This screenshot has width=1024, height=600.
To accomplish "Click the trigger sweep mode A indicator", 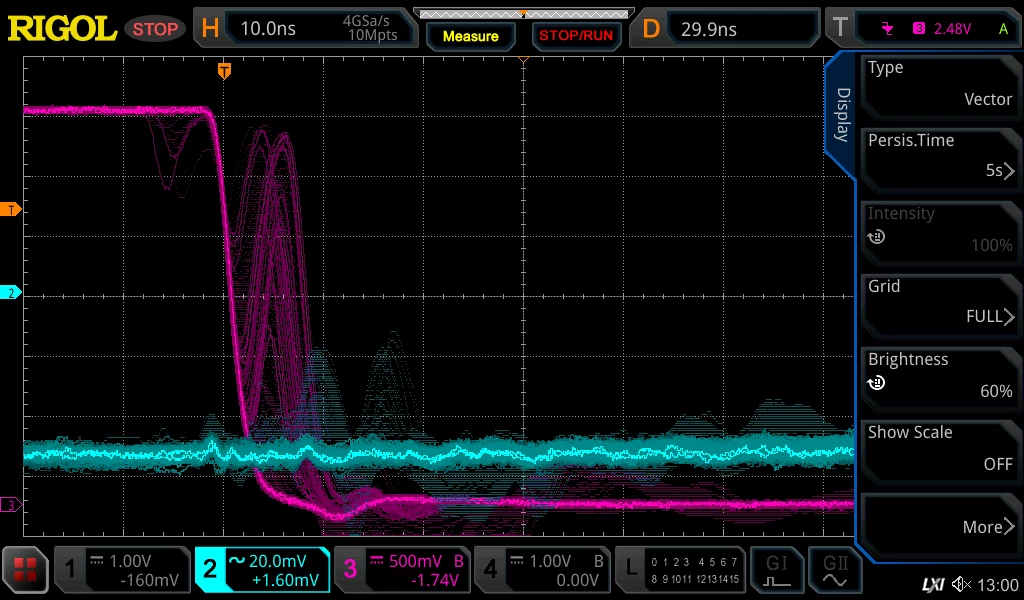I will 1003,29.
